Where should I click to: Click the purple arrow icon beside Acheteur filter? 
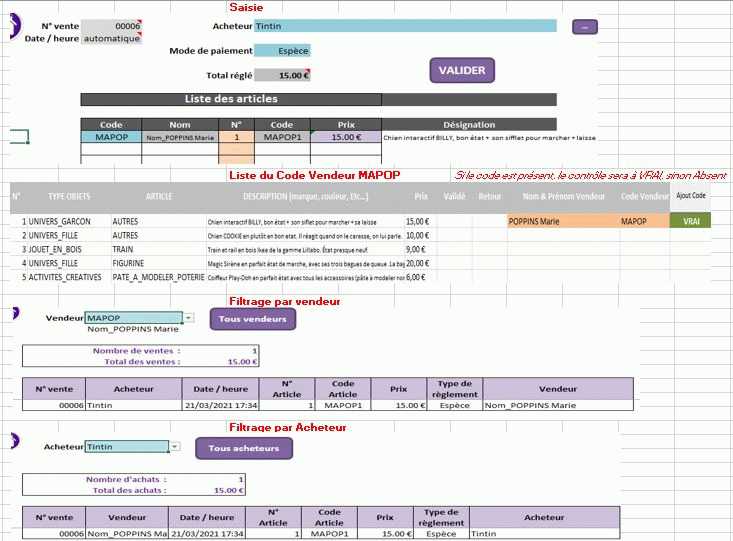tap(15, 440)
